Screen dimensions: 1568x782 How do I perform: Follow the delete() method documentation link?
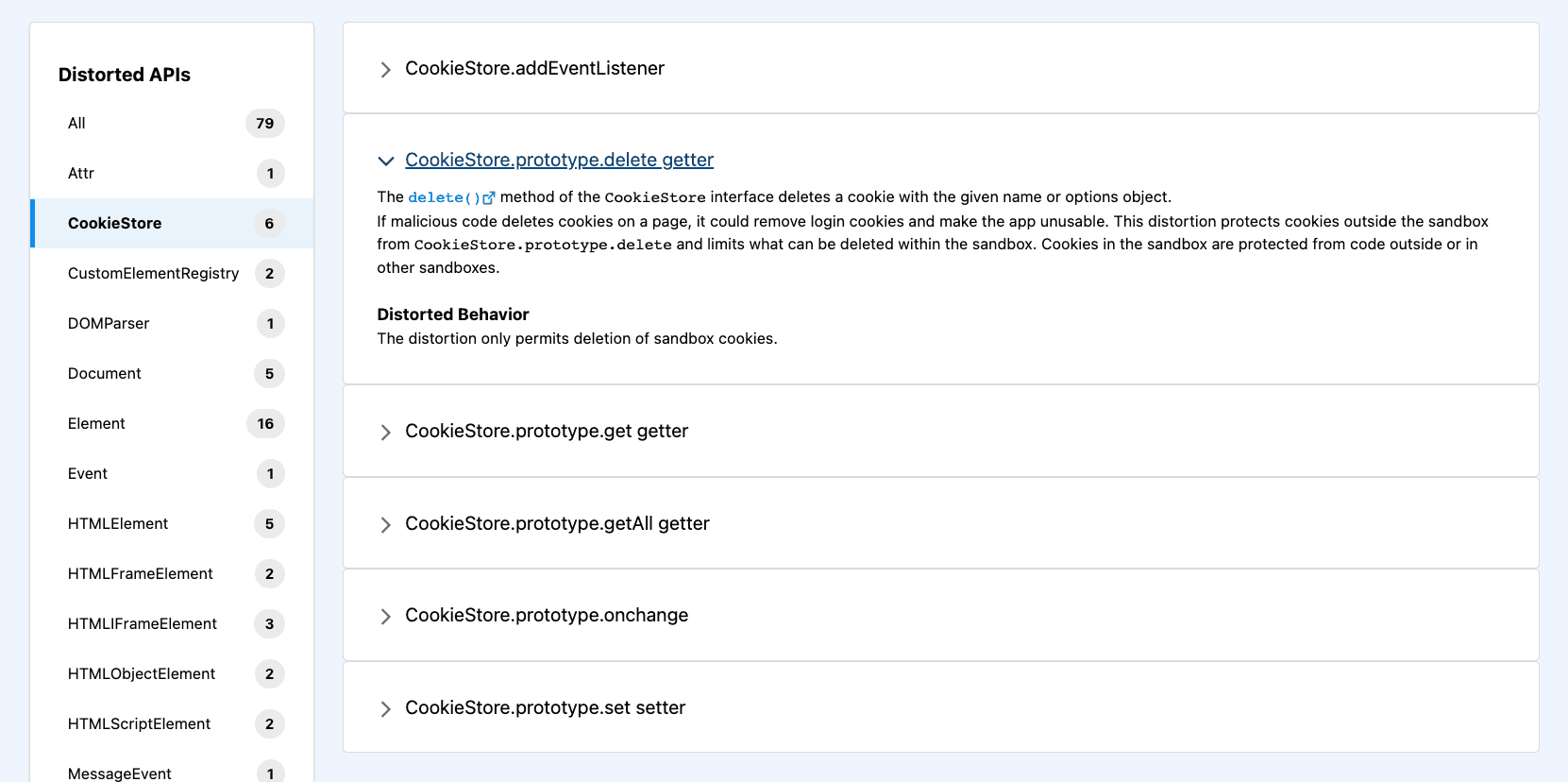click(445, 197)
